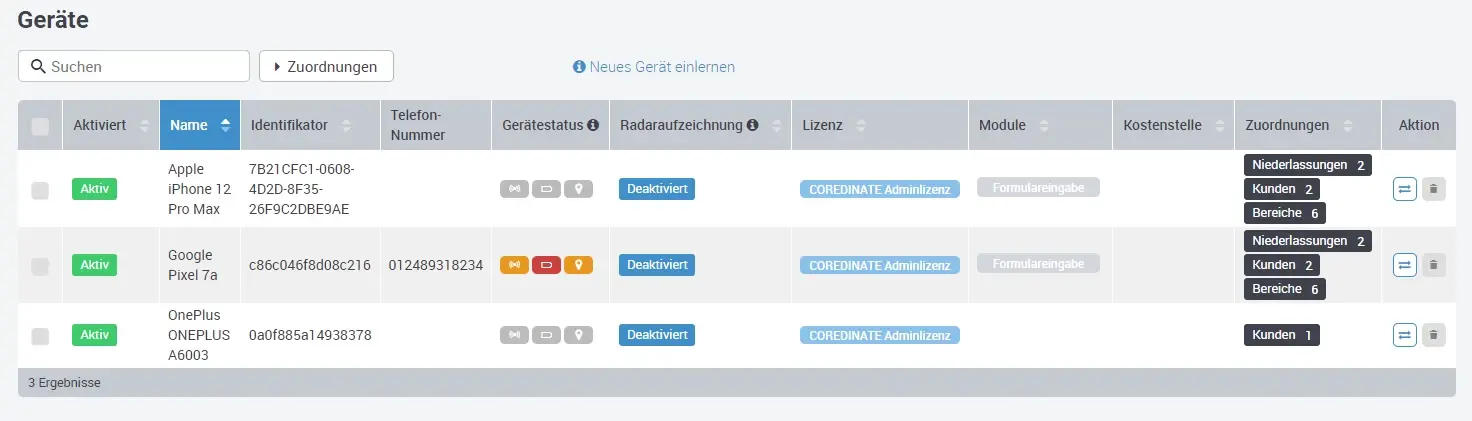Open the Neues Gerät einlernen link
Image resolution: width=1472 pixels, height=421 pixels.
(x=654, y=67)
